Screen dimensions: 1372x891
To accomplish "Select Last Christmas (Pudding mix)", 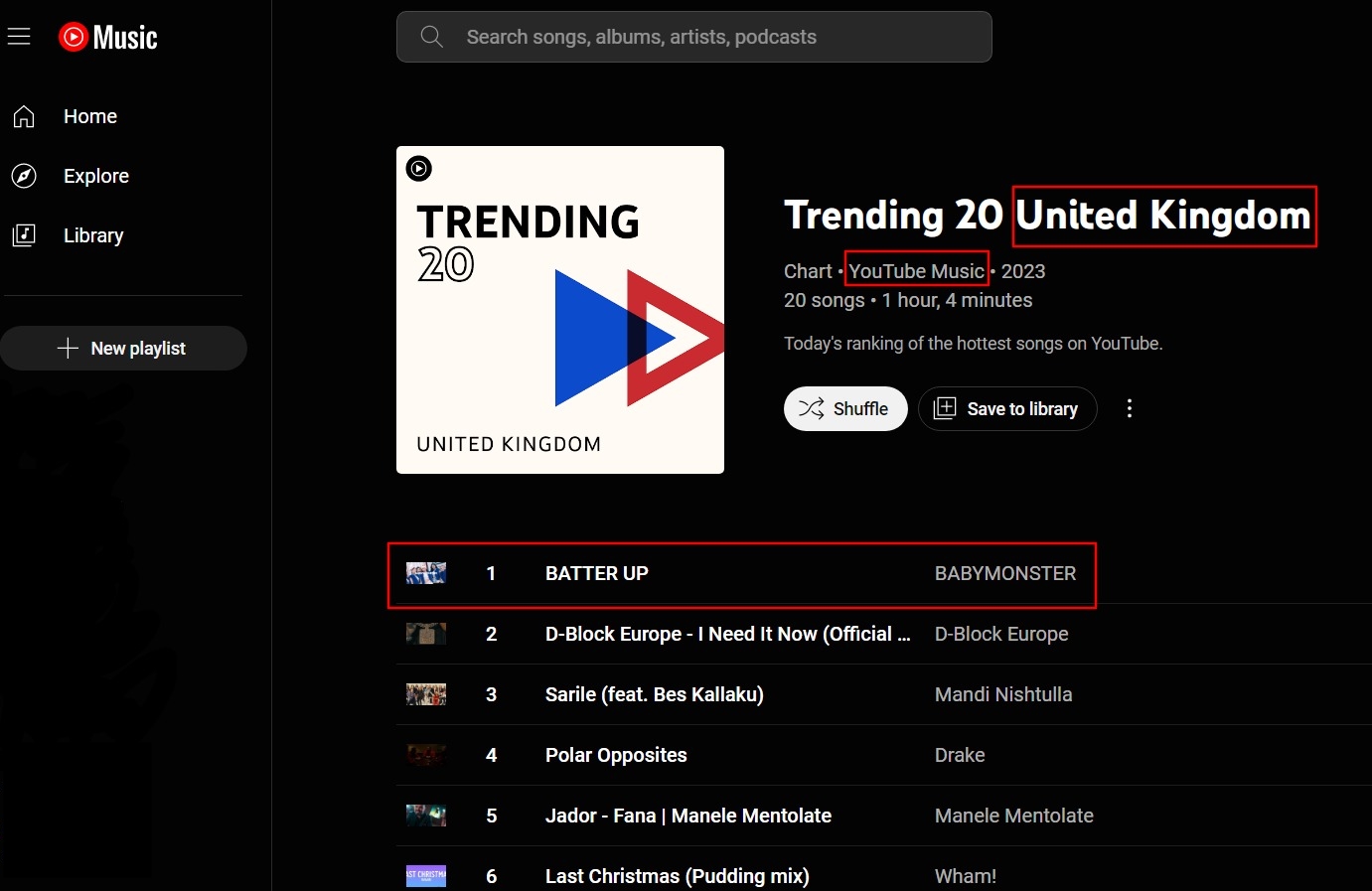I will (678, 876).
